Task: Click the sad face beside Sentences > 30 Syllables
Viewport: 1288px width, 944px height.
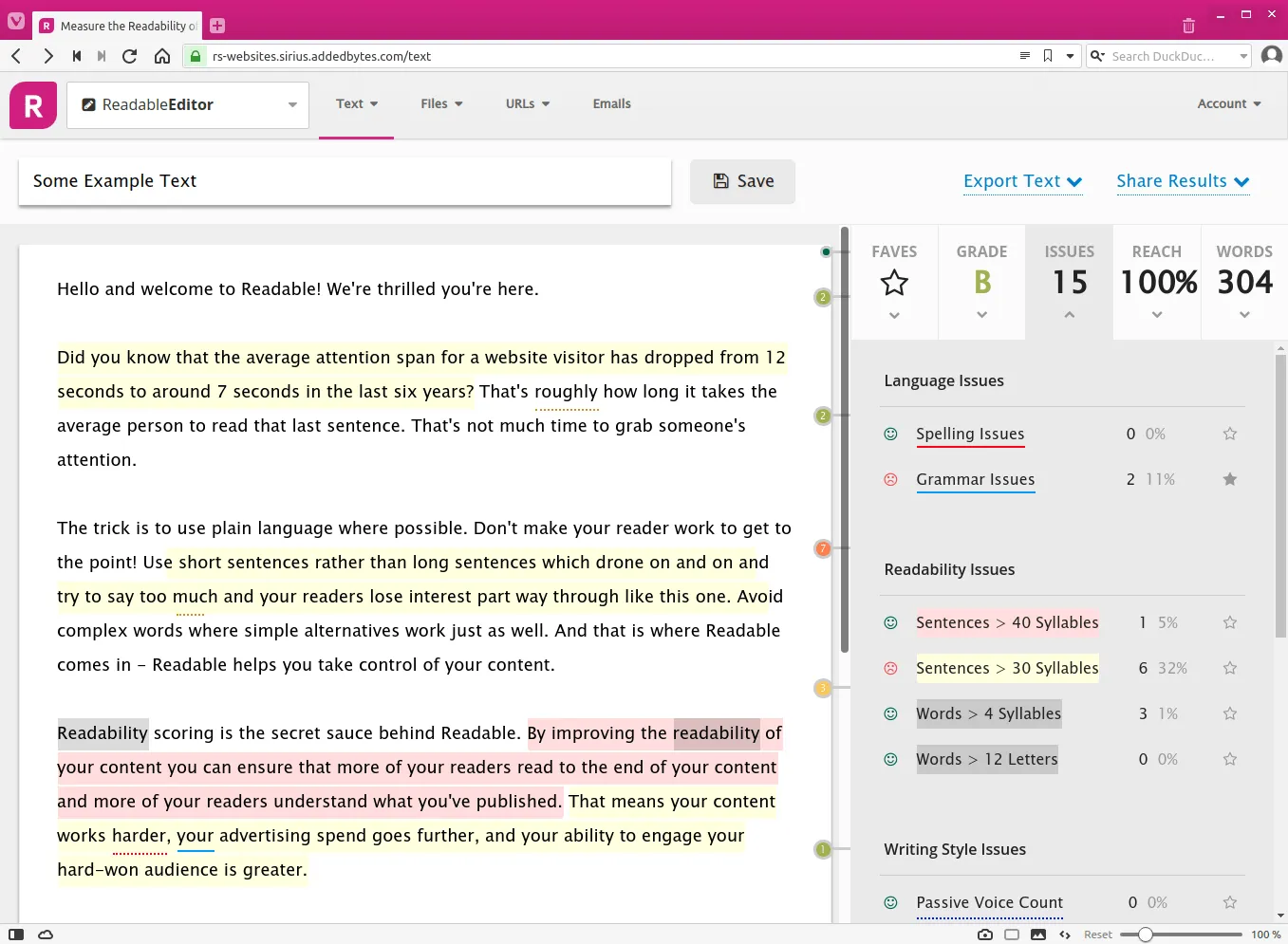Action: tap(890, 668)
